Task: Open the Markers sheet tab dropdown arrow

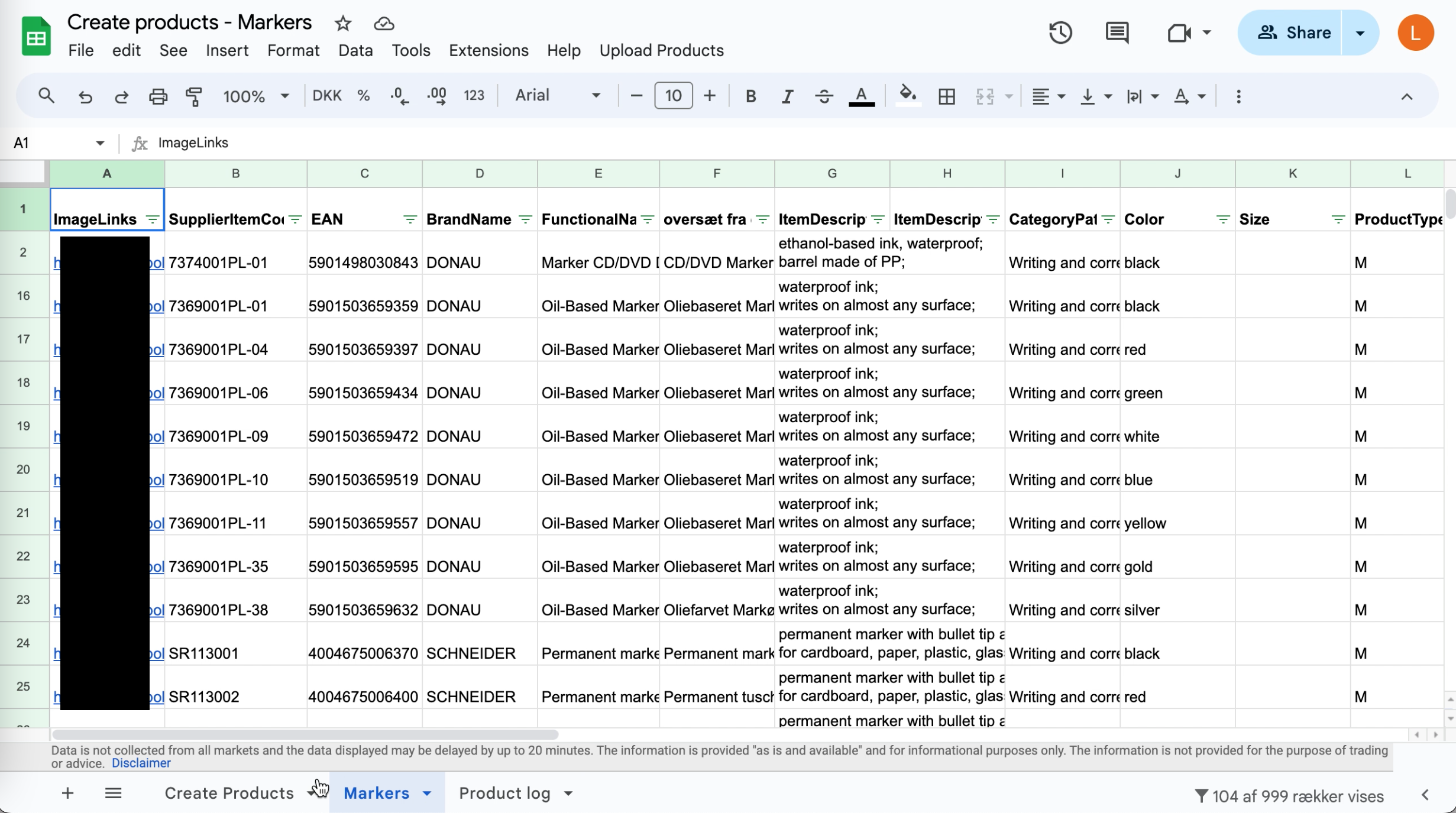Action: [x=427, y=793]
